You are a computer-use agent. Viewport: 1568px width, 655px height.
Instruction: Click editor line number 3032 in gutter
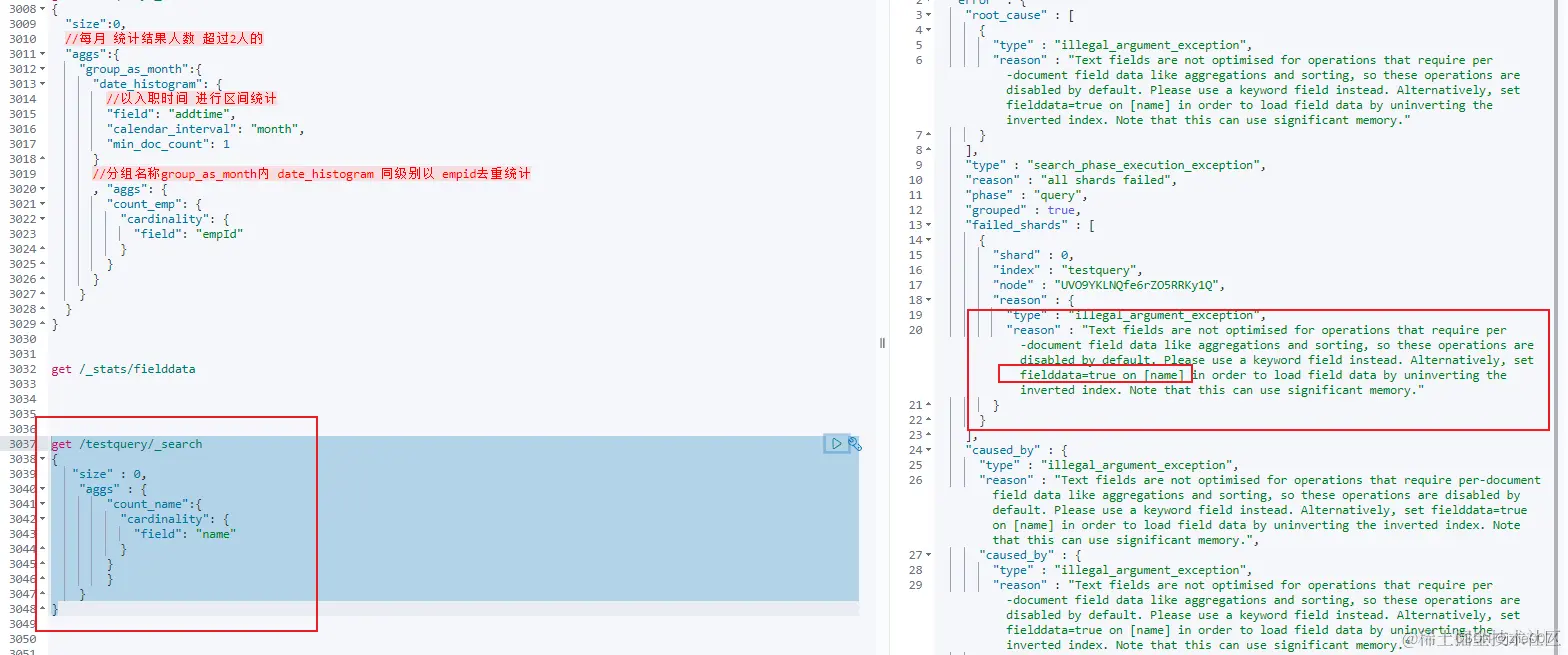[x=21, y=369]
